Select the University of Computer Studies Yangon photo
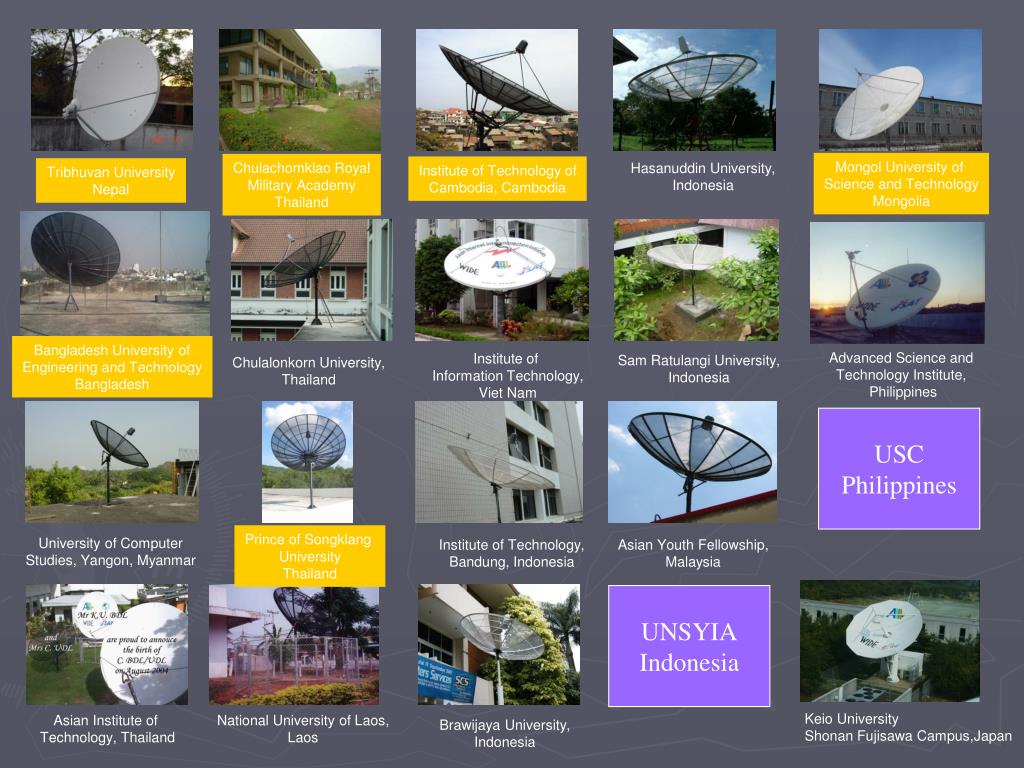 pos(112,462)
